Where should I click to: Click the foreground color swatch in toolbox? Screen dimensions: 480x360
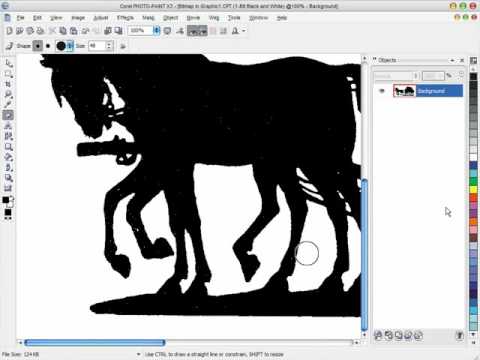[x=6, y=200]
